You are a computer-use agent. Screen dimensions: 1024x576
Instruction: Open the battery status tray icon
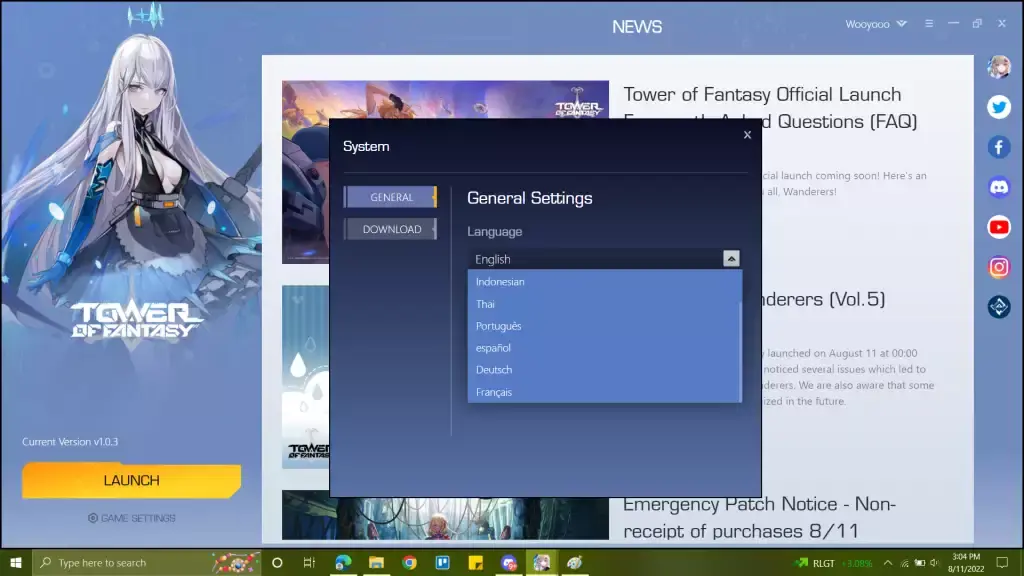pos(920,563)
